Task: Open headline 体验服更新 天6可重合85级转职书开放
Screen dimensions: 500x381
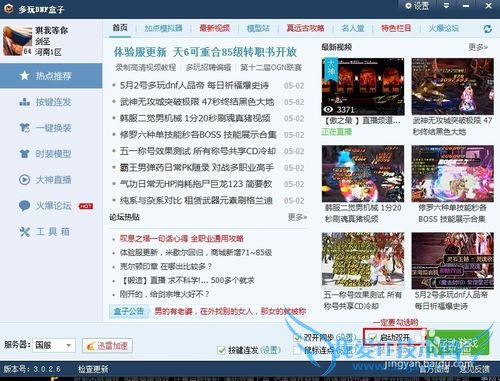Action: coord(205,52)
